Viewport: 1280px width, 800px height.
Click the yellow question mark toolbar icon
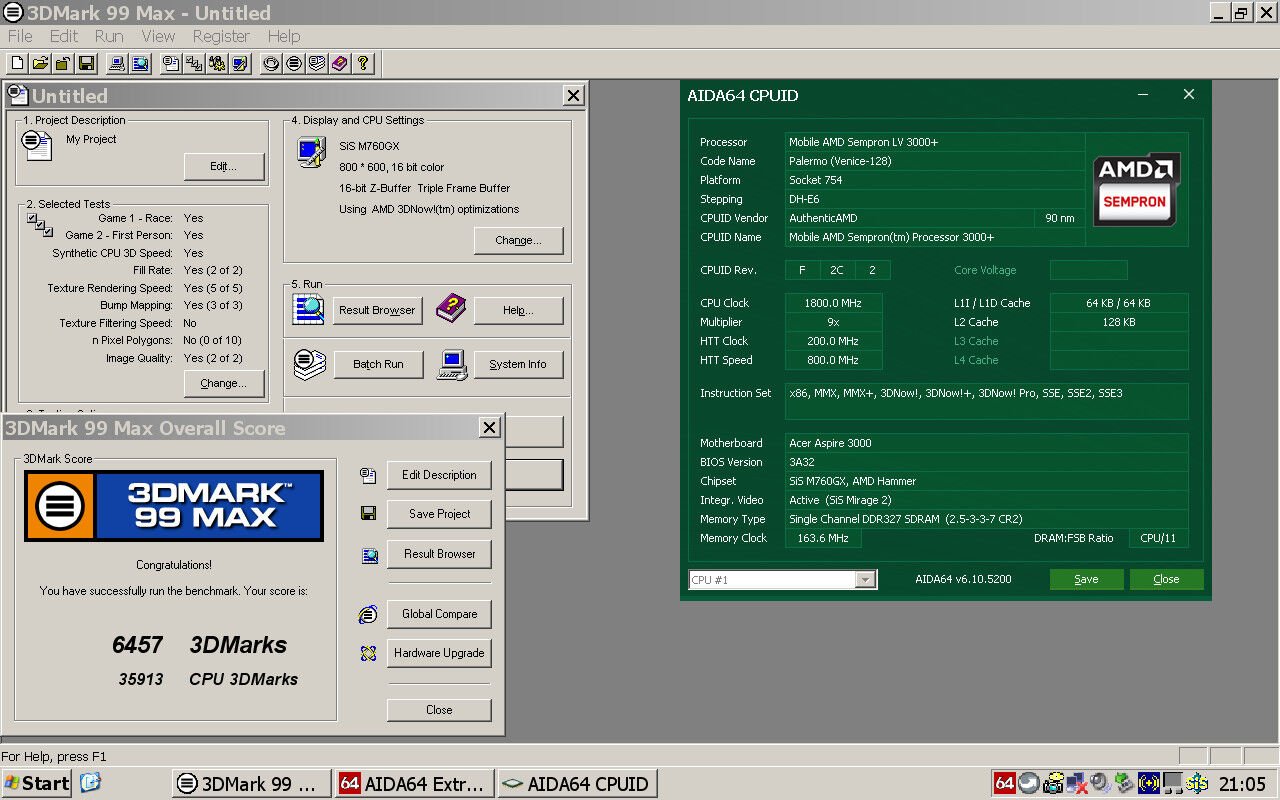363,63
